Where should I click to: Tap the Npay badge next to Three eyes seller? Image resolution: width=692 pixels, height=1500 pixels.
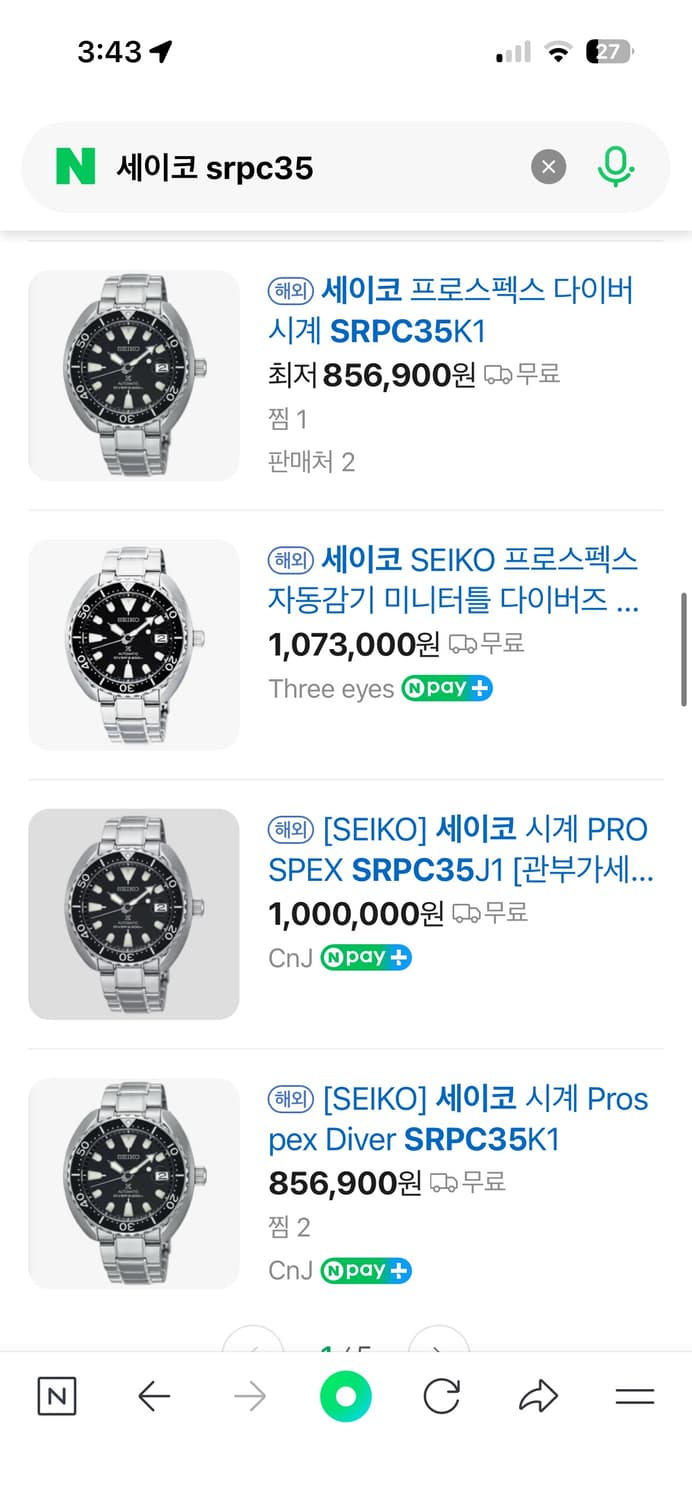pyautogui.click(x=446, y=688)
